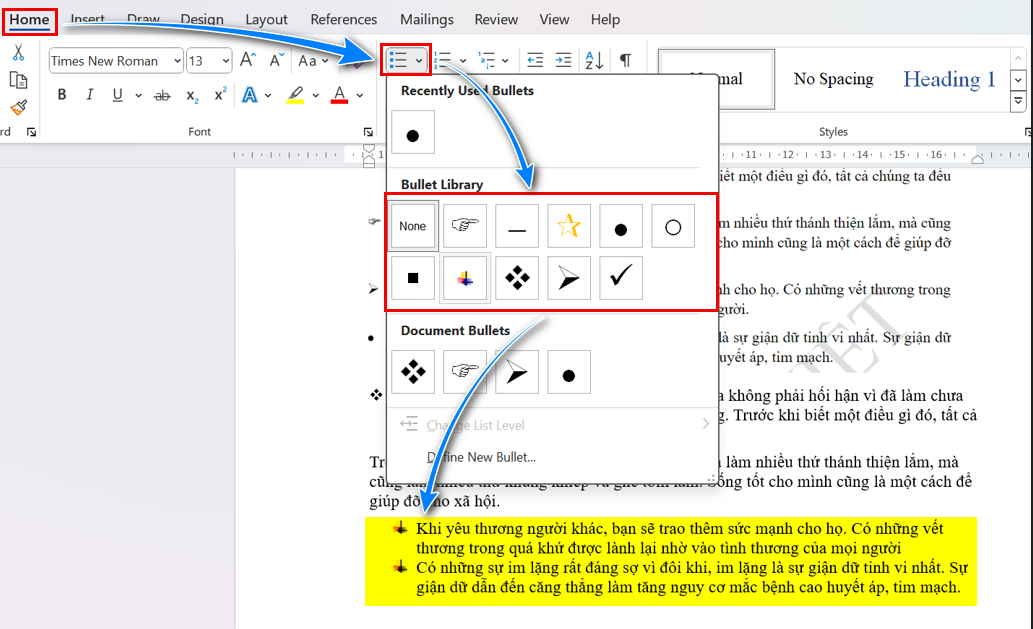Click the Grow Font size icon

click(x=249, y=61)
